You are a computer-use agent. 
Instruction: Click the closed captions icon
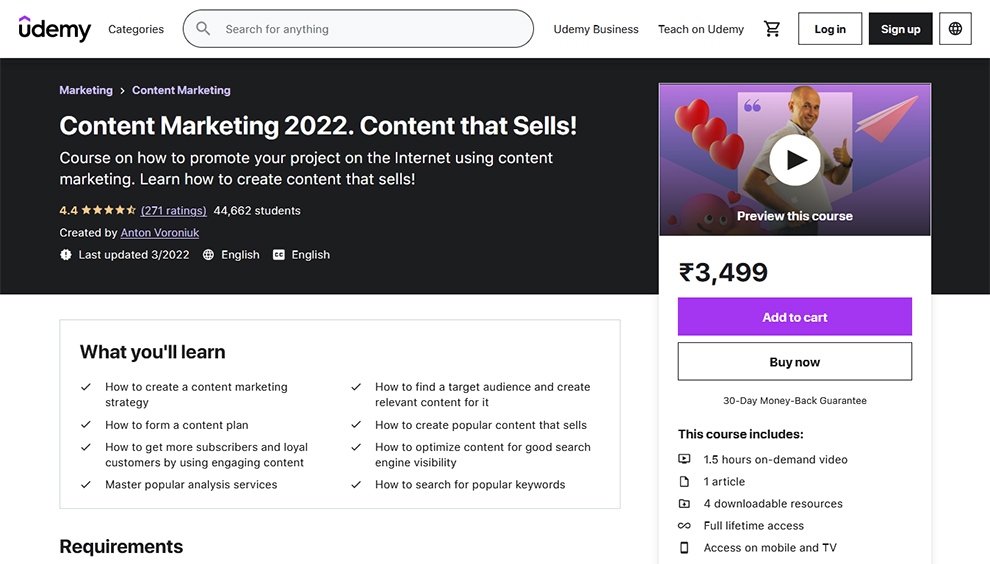coord(279,255)
